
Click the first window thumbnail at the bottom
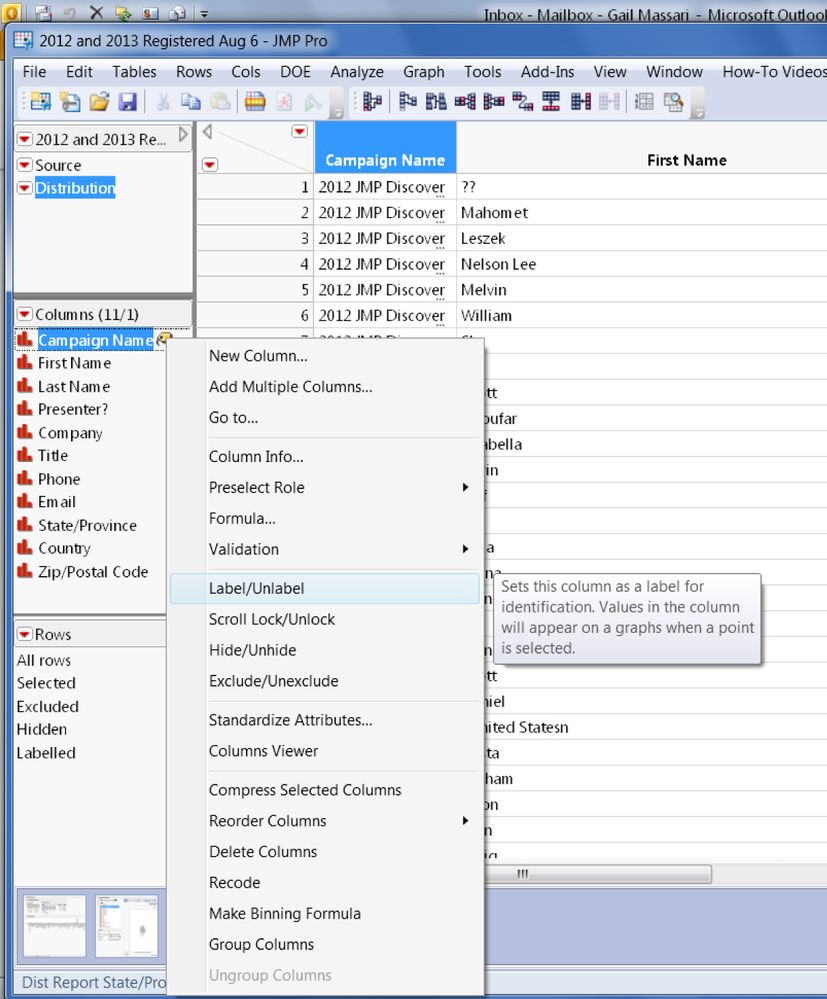(x=54, y=925)
